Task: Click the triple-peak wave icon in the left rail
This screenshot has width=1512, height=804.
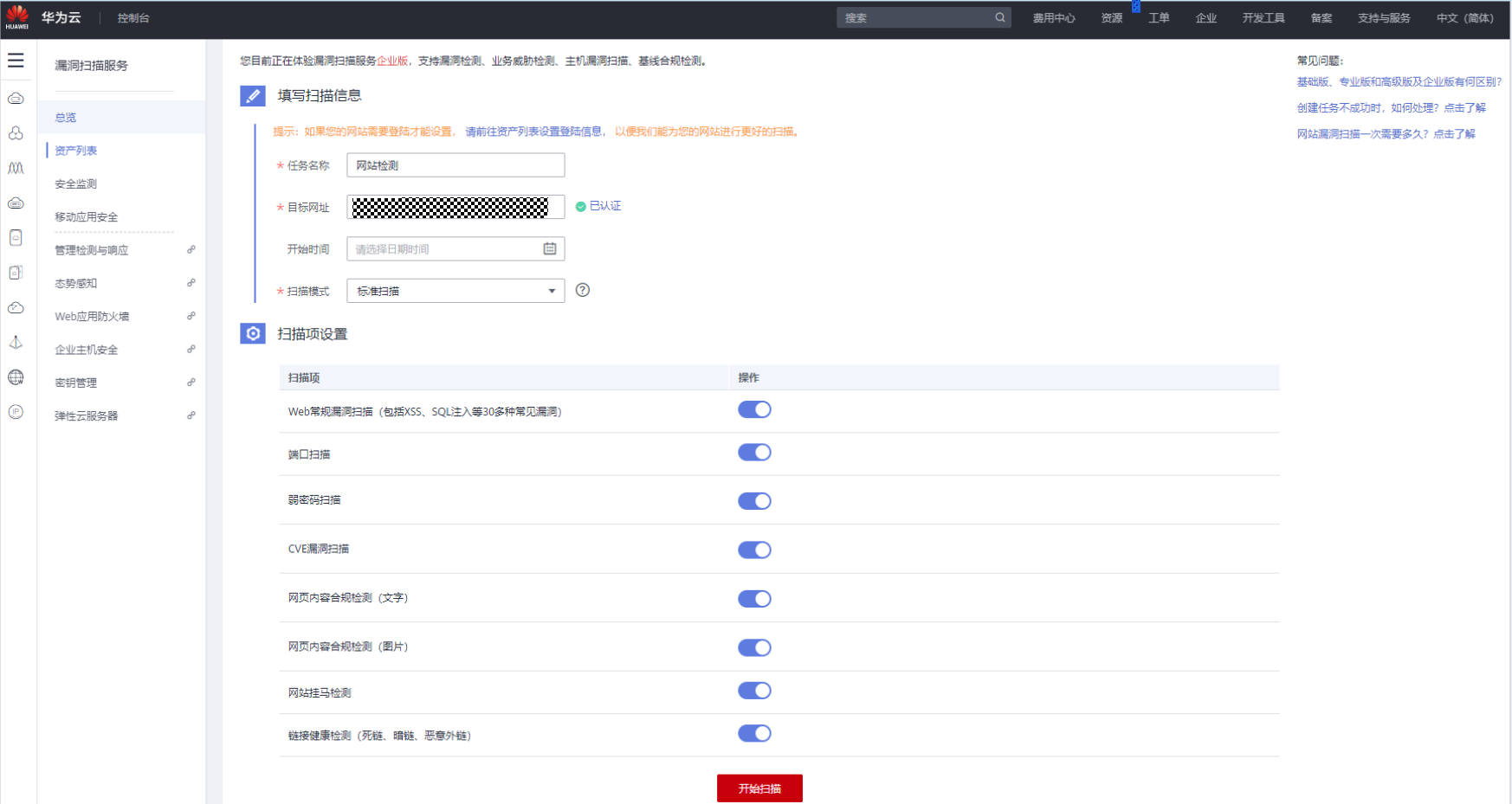Action: click(x=16, y=168)
